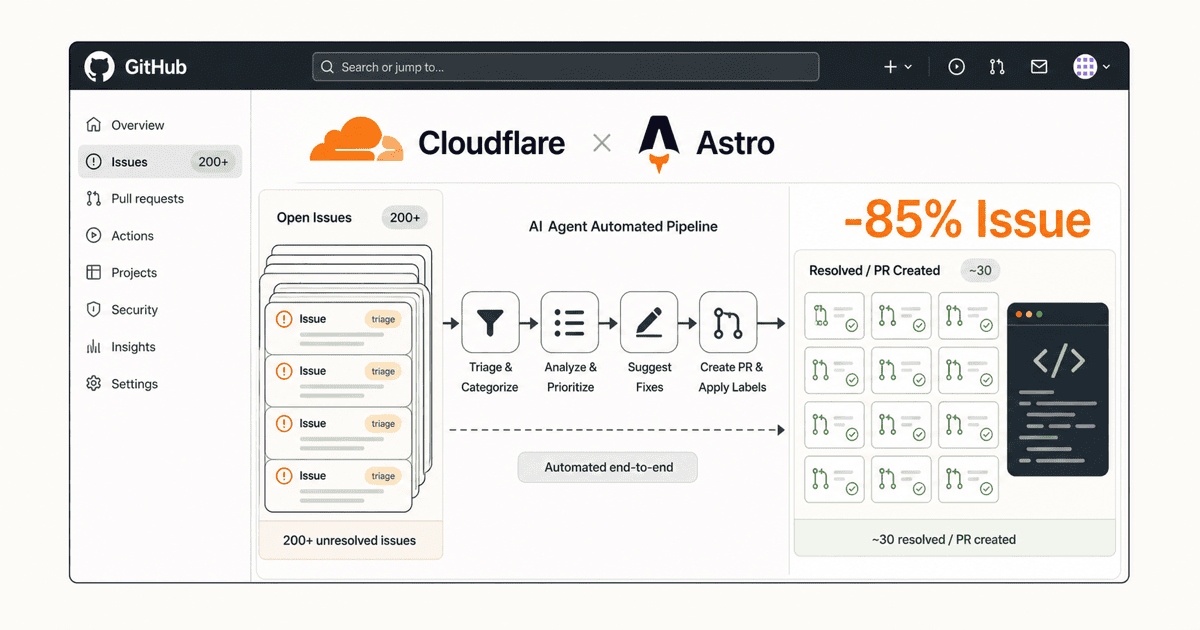The height and width of the screenshot is (630, 1200).
Task: Select Issues in the sidebar
Action: [x=160, y=162]
